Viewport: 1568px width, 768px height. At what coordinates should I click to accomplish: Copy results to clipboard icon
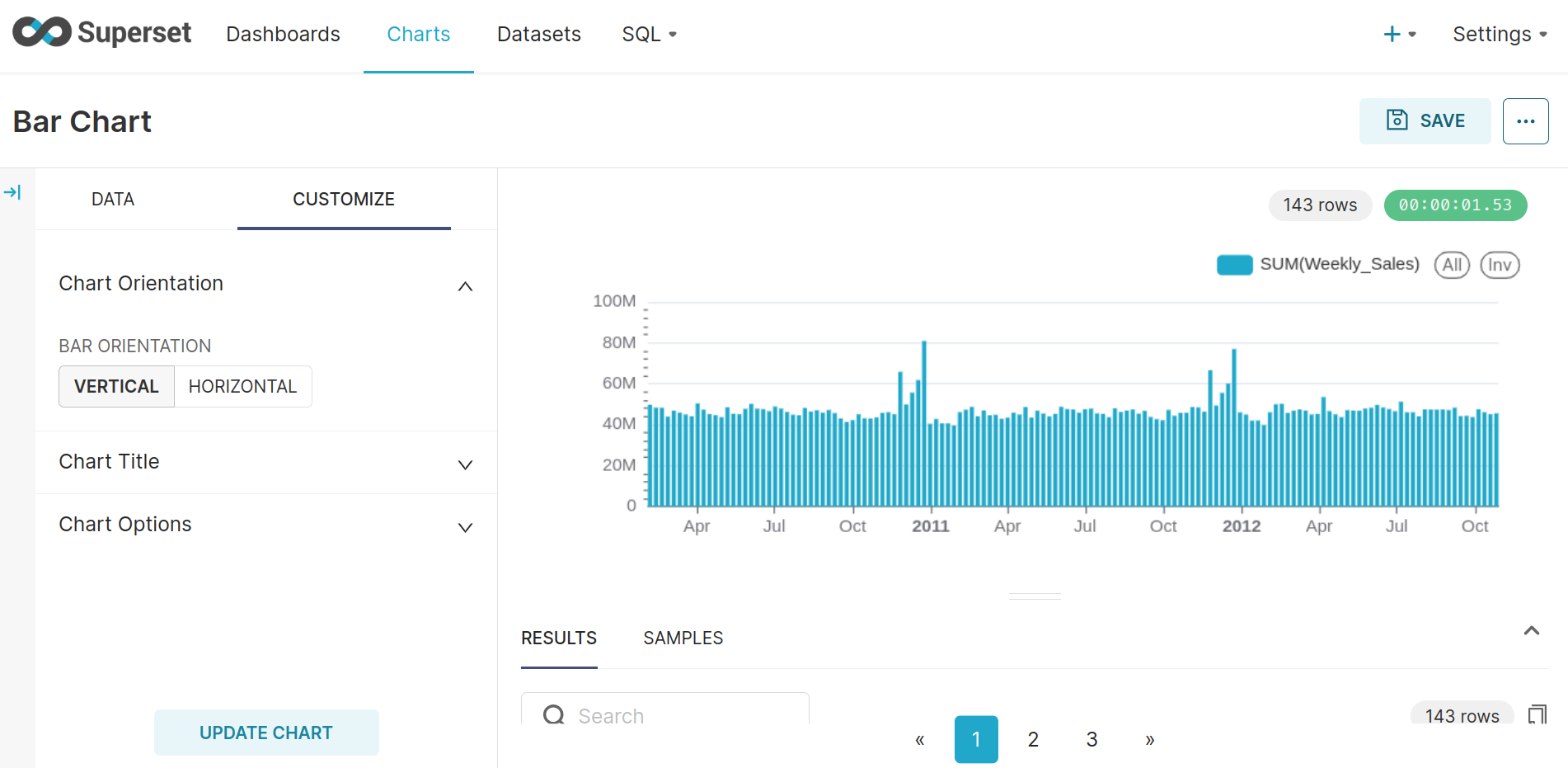pos(1537,714)
